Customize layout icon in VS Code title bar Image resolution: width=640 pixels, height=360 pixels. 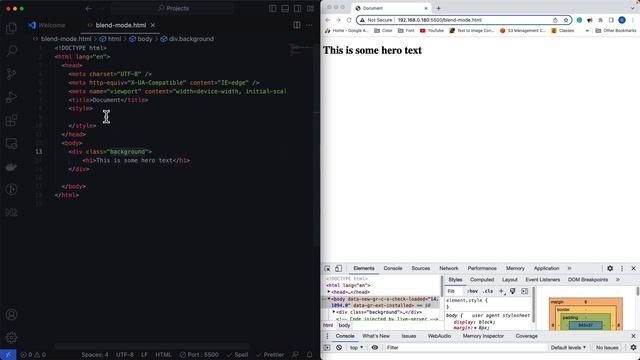pyautogui.click(x=311, y=9)
